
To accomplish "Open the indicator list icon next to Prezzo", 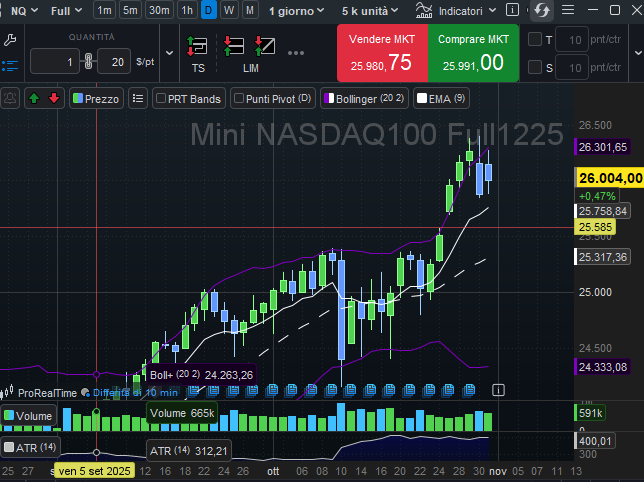I will (138, 99).
